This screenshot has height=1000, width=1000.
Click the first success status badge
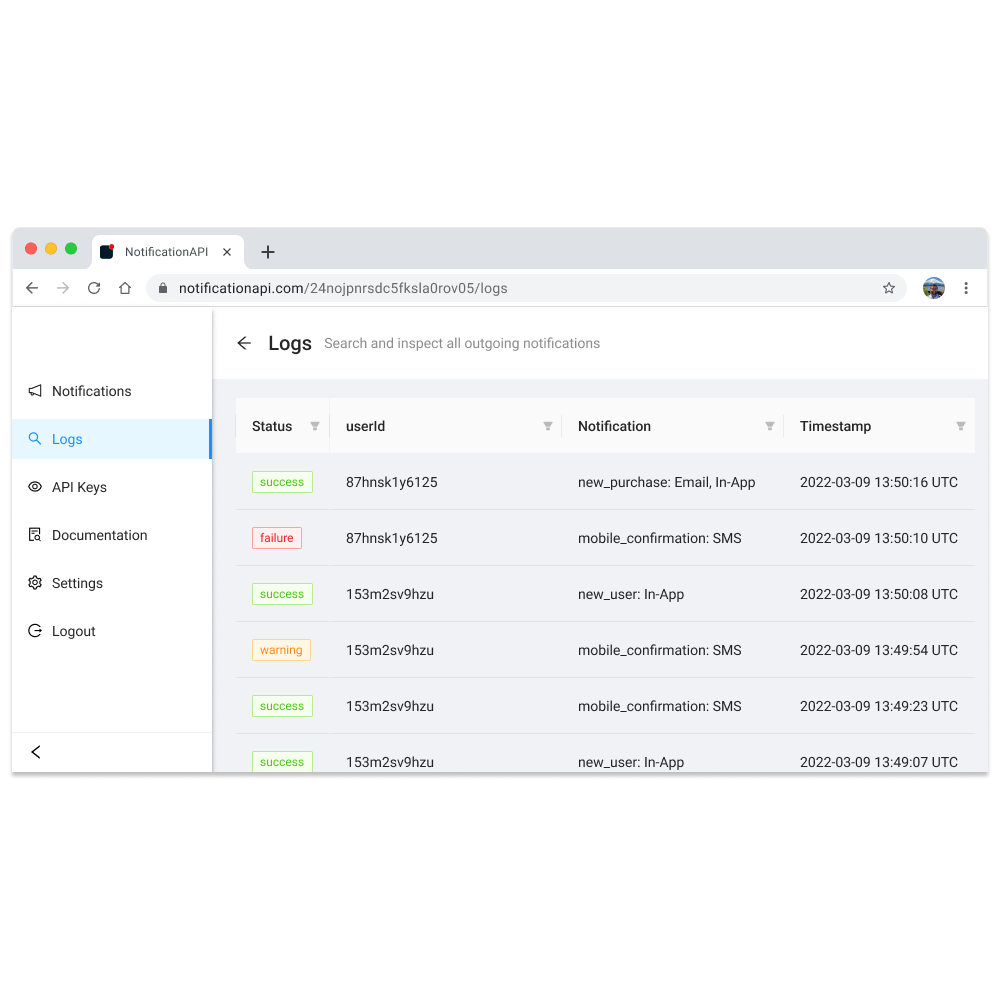[281, 481]
